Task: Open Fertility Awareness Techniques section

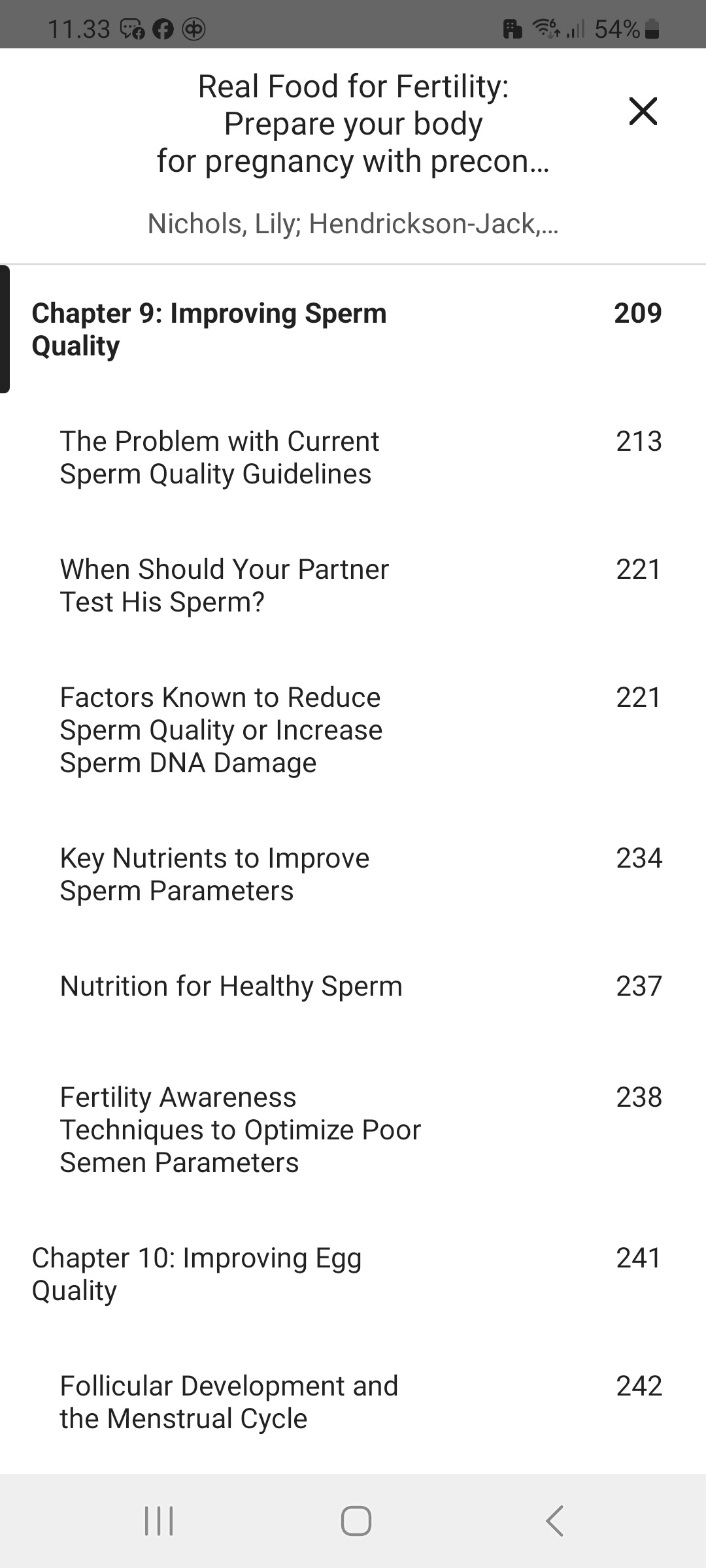Action: pyautogui.click(x=240, y=1130)
